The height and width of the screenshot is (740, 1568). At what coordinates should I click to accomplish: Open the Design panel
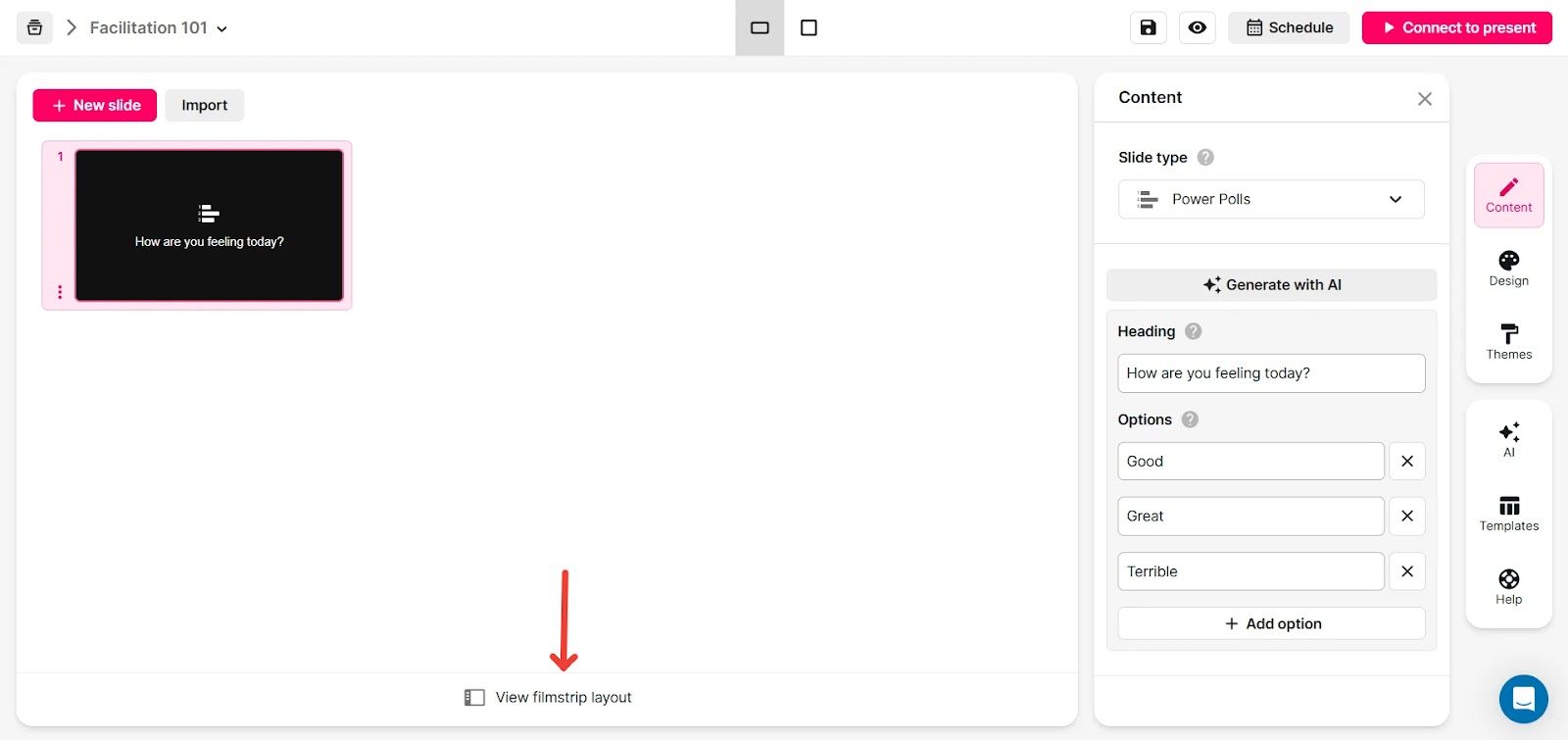1508,269
